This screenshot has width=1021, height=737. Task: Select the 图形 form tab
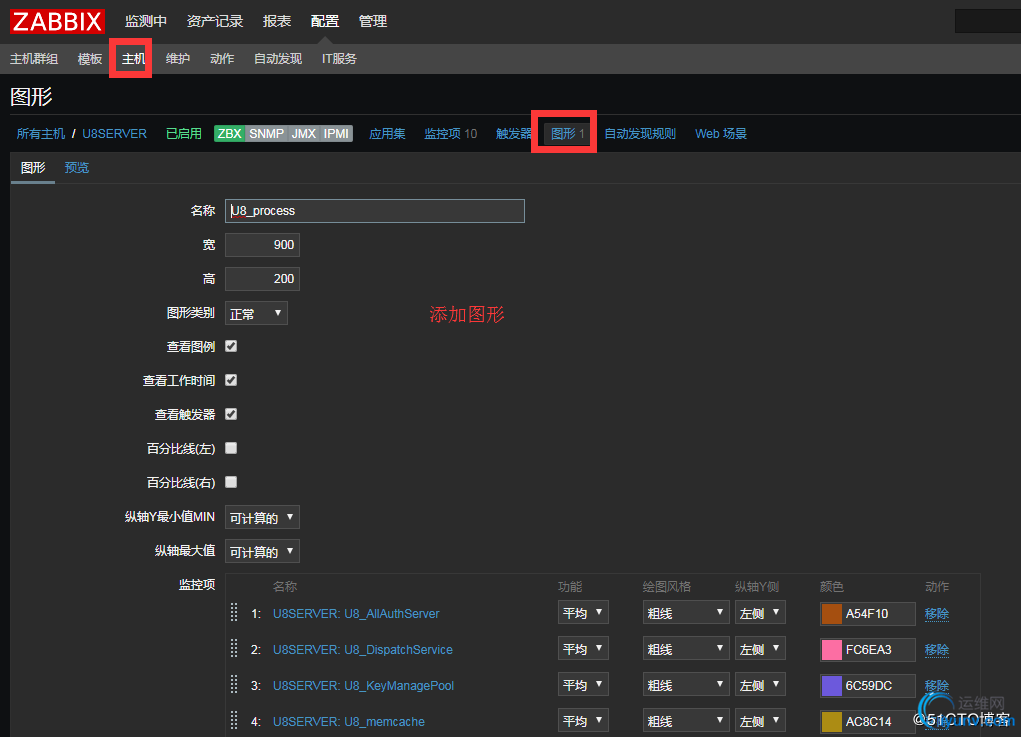33,168
